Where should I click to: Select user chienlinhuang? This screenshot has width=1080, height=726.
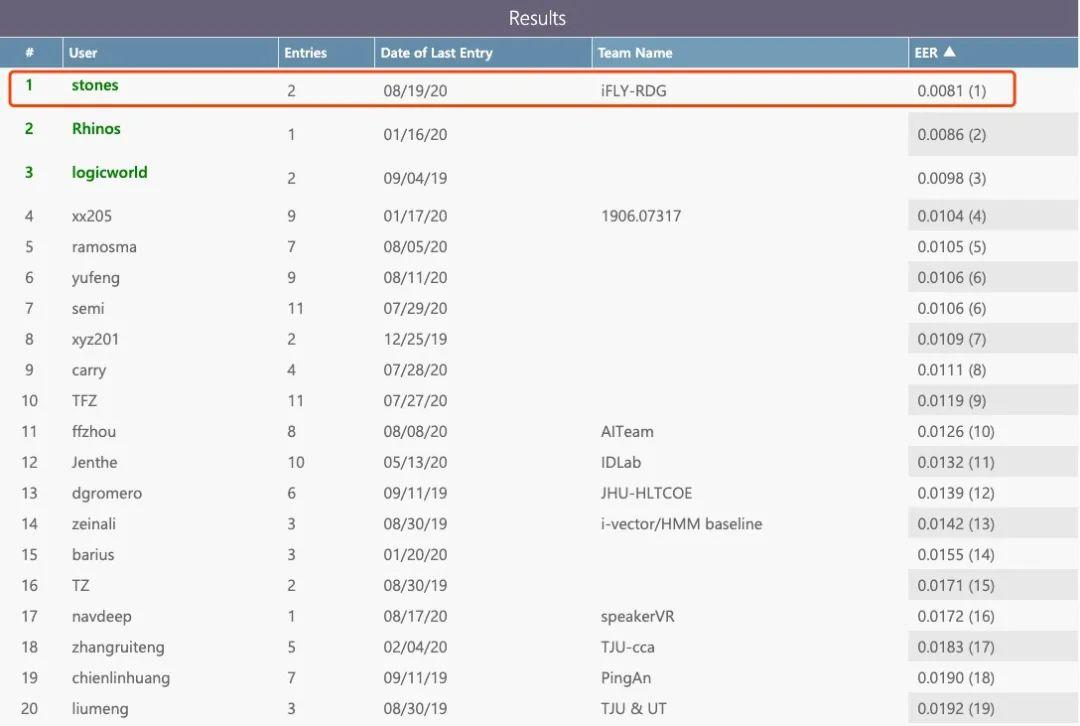click(x=121, y=678)
